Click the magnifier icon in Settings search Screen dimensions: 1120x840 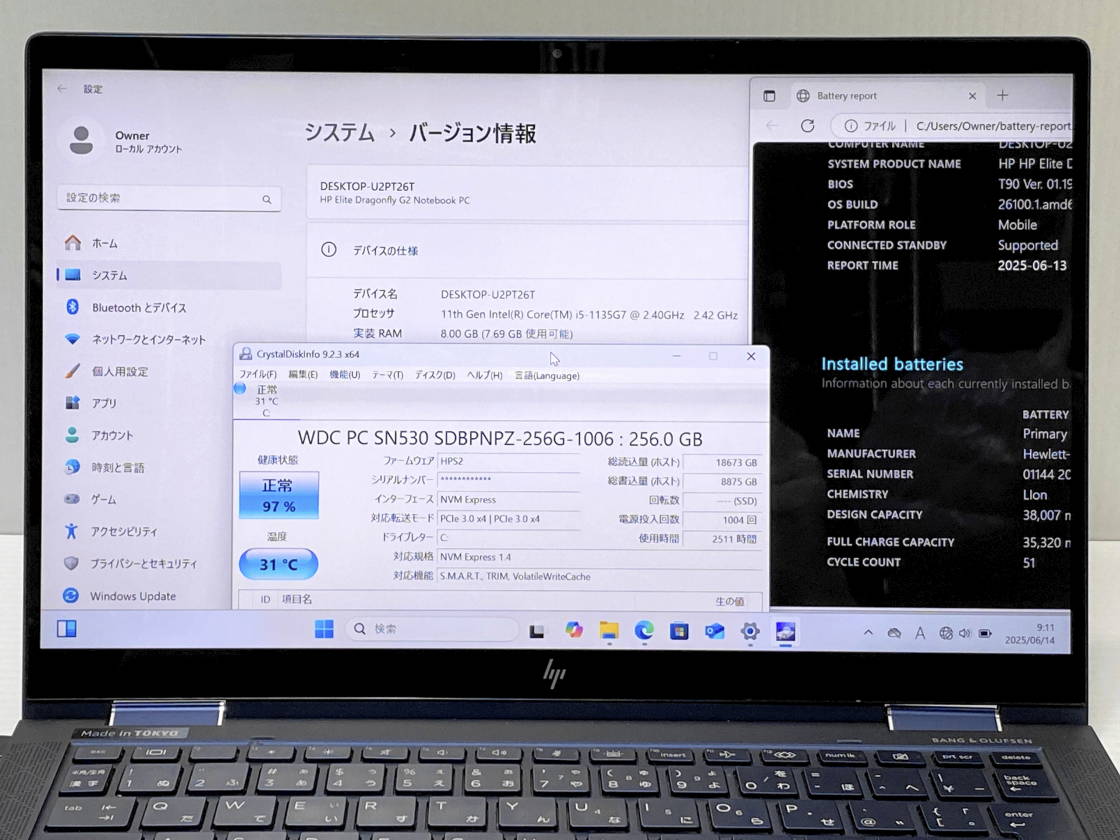(266, 199)
